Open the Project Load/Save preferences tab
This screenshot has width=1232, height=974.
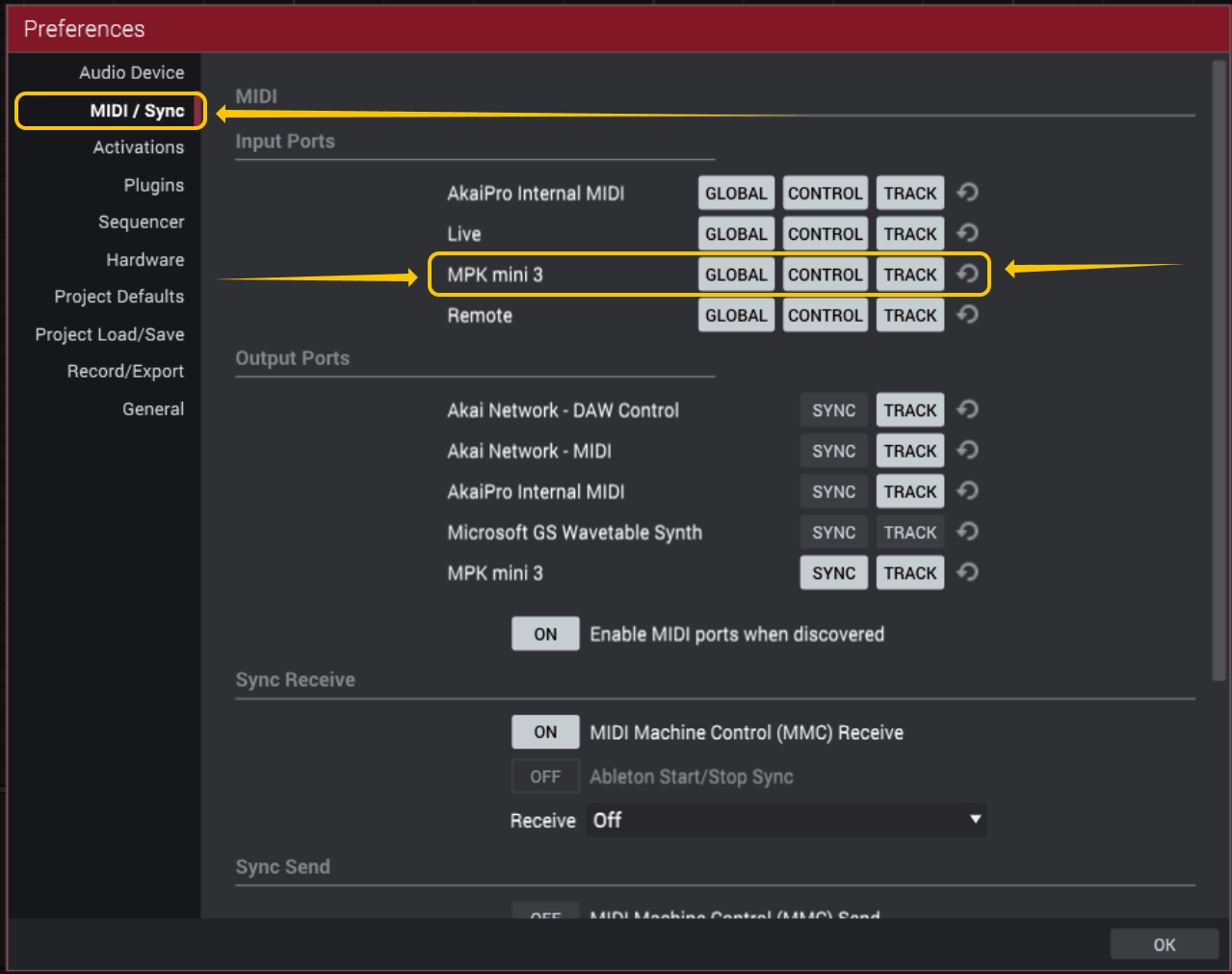(109, 334)
